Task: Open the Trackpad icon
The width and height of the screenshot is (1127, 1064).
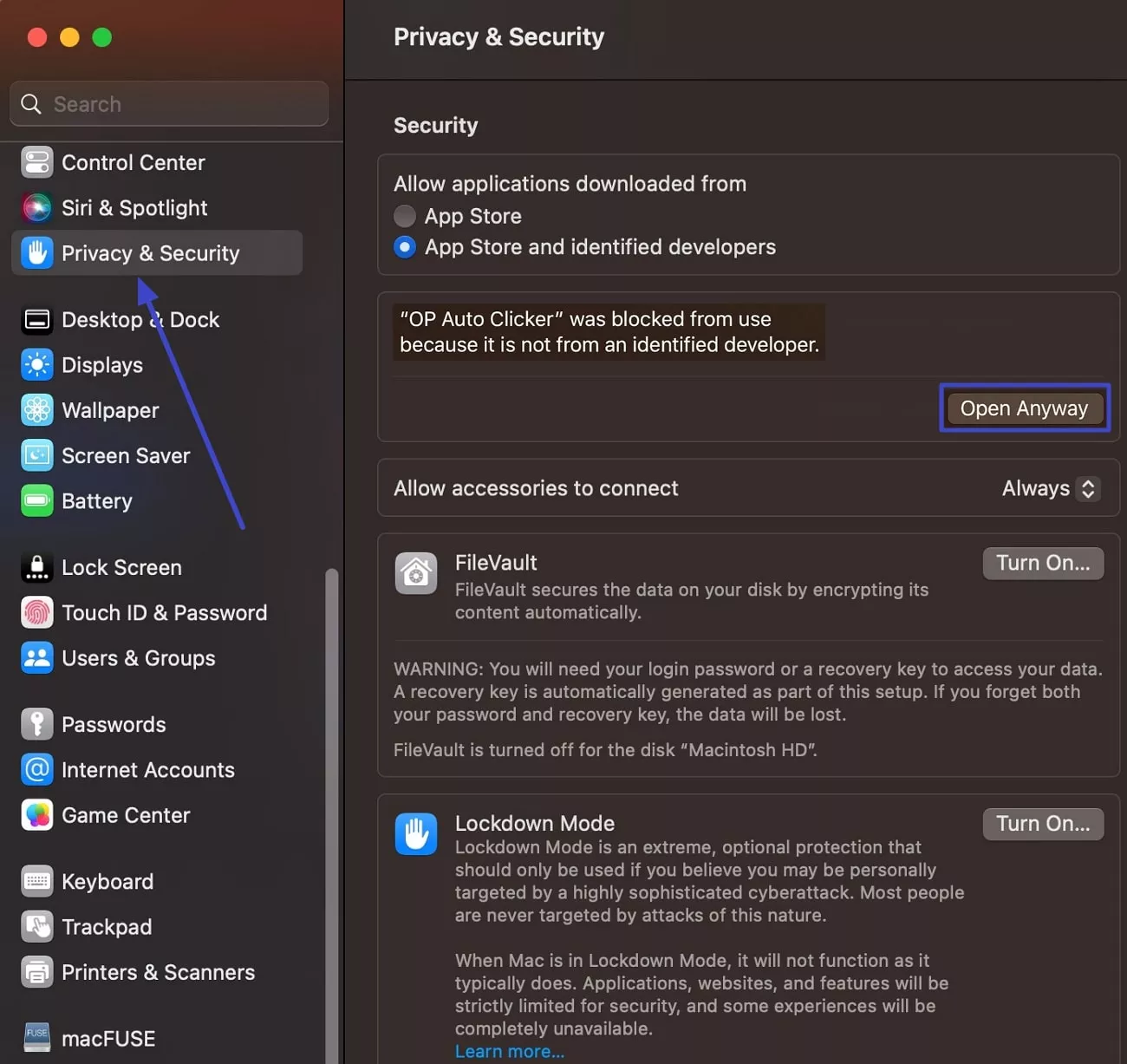Action: pos(37,926)
